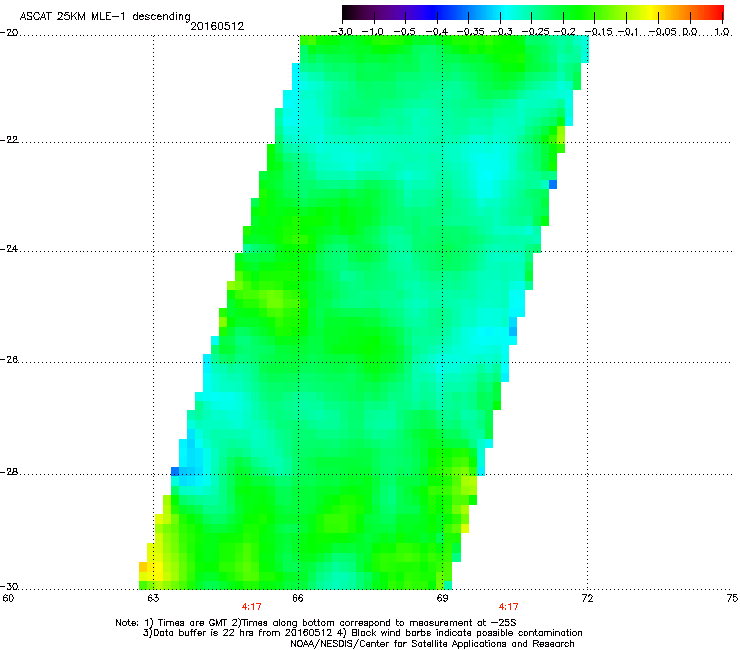The height and width of the screenshot is (650, 740).
Task: Click the "NOAA/NESDIS/Center for Satellite Applications and Research" credit
Action: [x=432, y=644]
